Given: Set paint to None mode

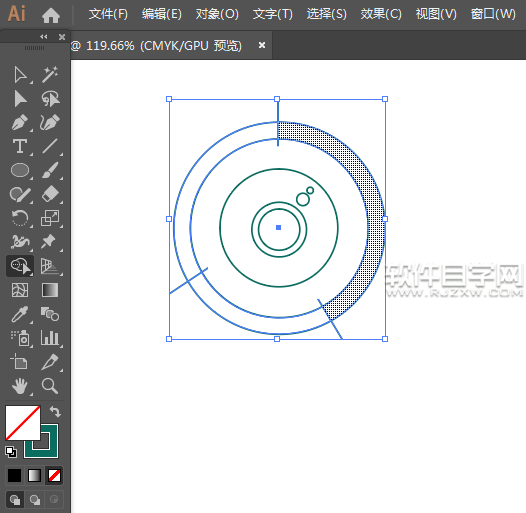Looking at the screenshot, I should point(54,475).
